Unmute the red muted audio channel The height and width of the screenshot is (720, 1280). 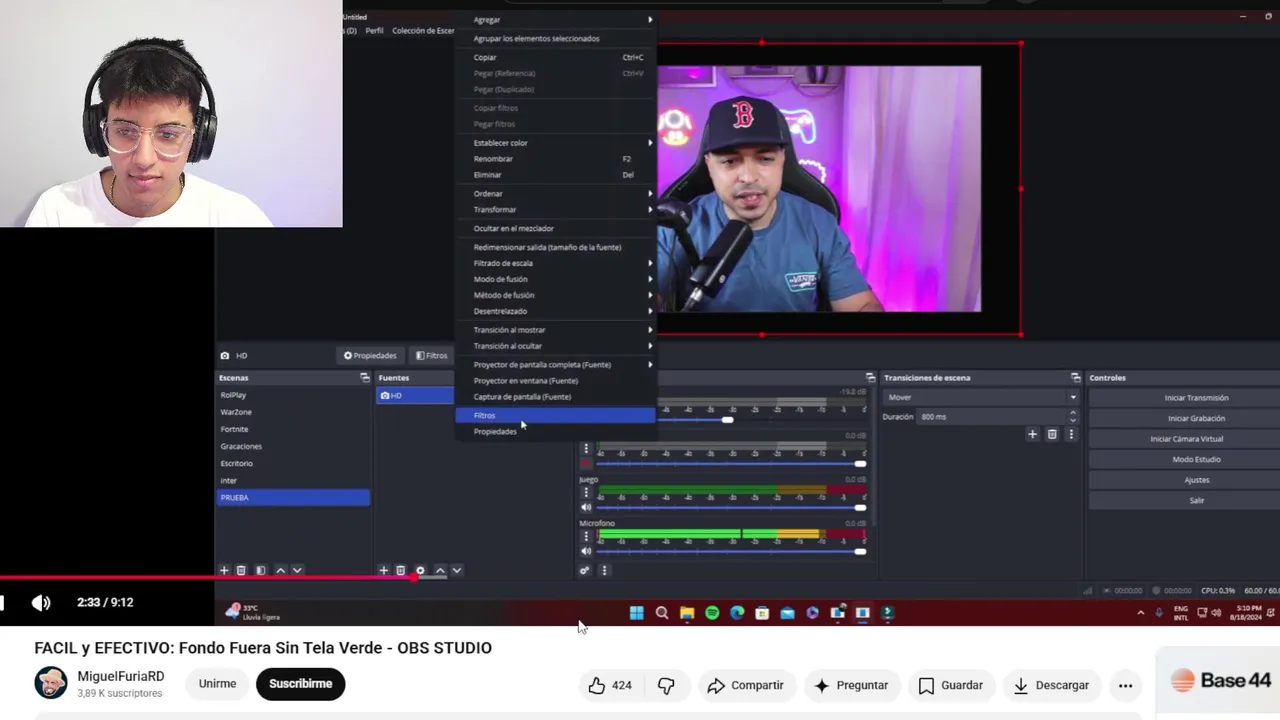(586, 463)
